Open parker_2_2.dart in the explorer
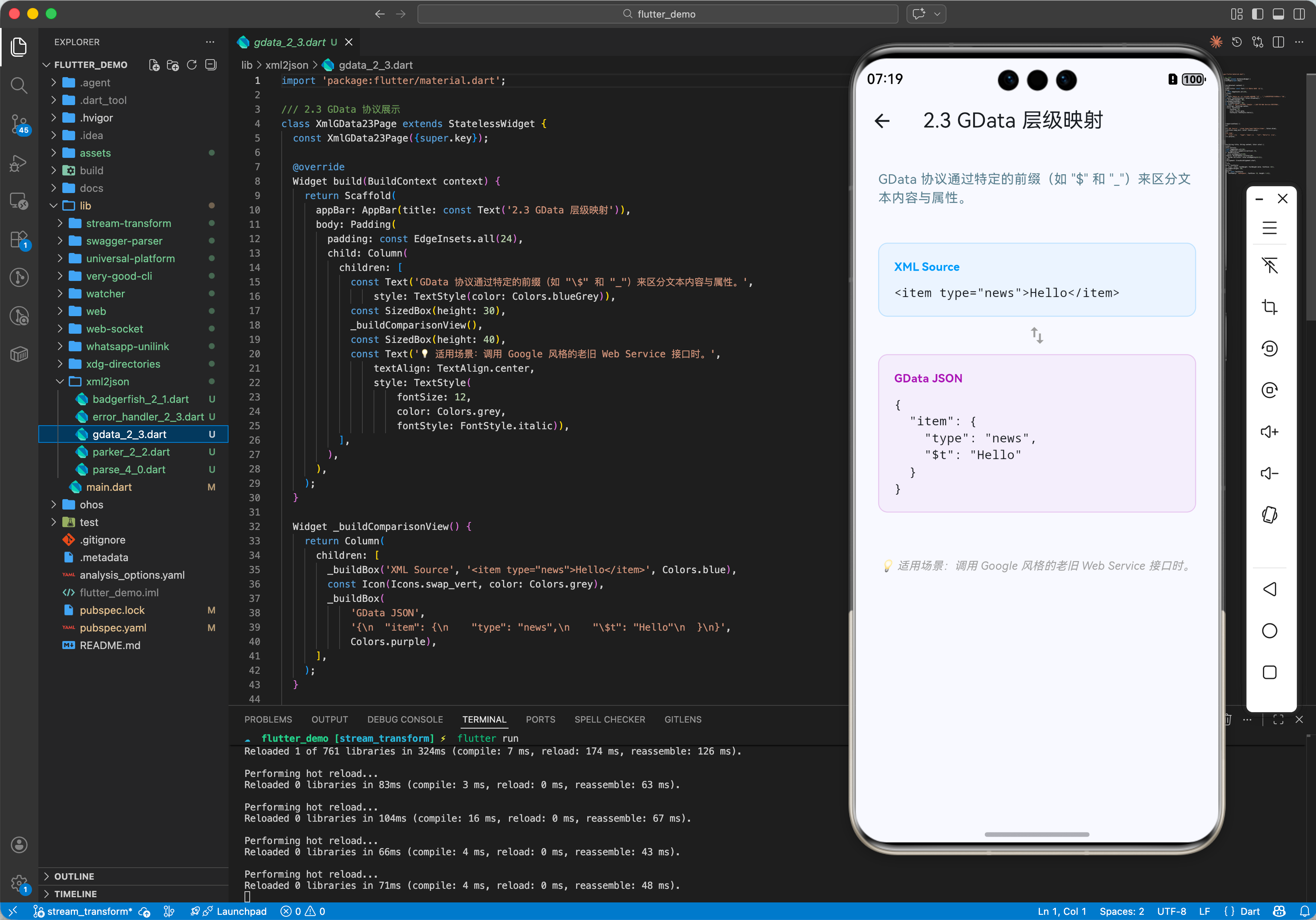 coord(131,452)
